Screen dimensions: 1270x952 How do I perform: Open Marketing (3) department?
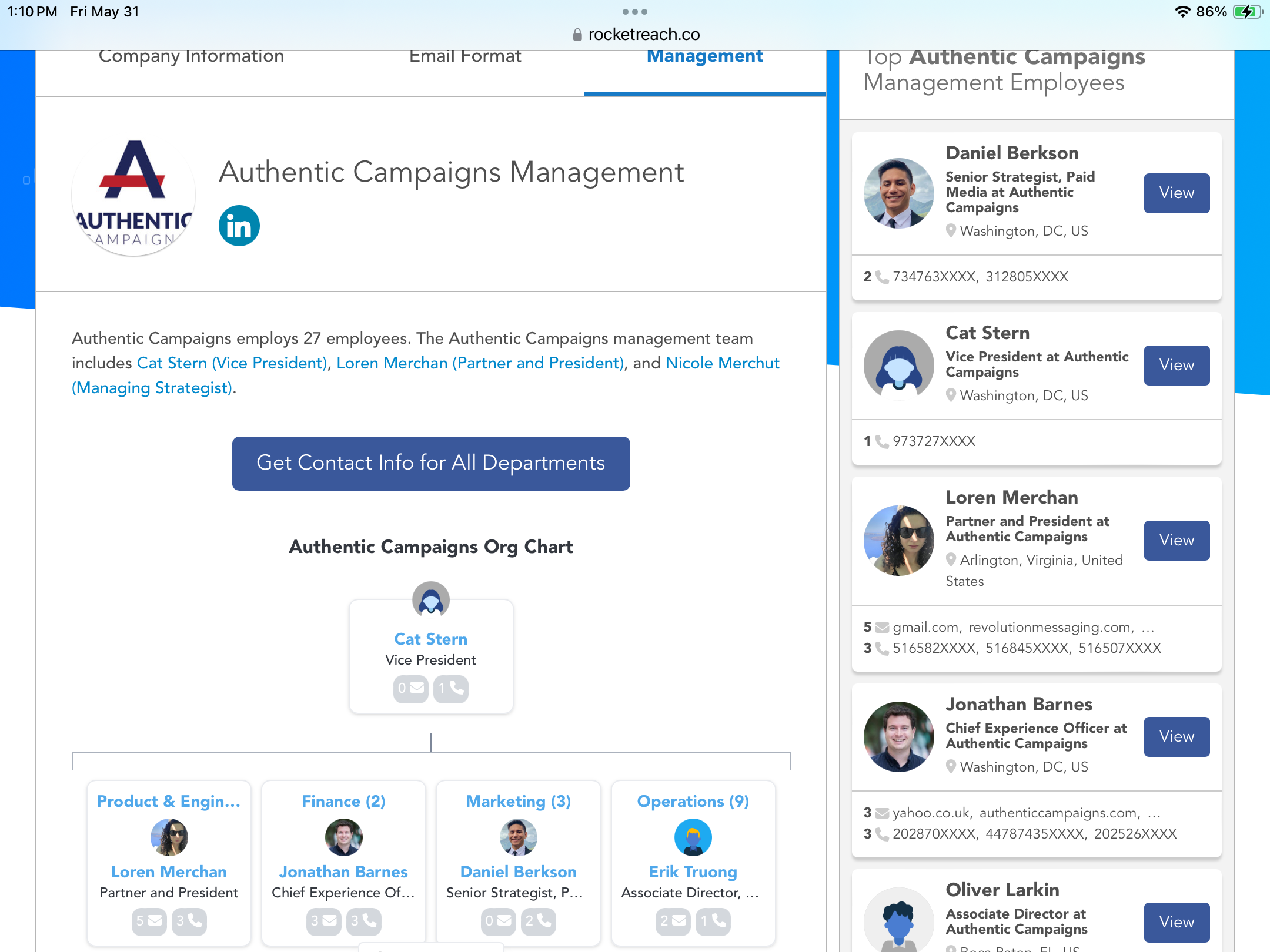point(519,802)
